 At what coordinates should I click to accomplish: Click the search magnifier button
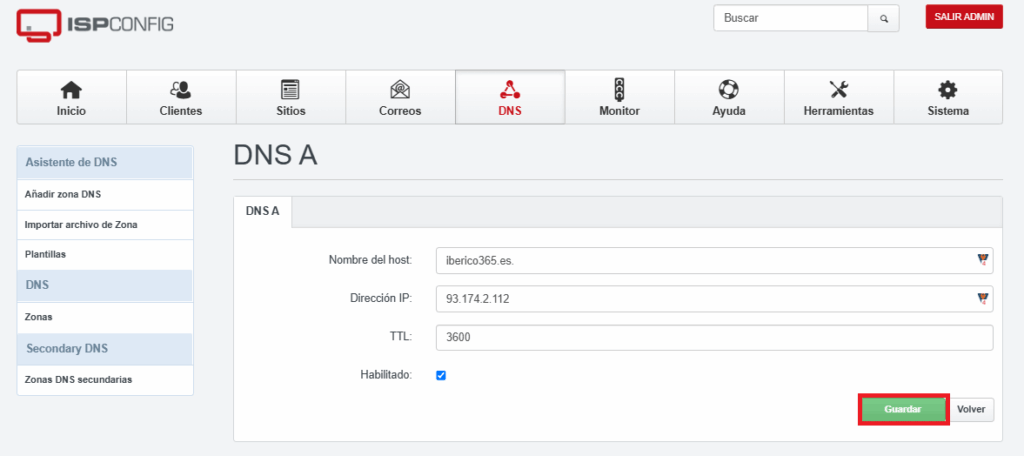click(884, 18)
